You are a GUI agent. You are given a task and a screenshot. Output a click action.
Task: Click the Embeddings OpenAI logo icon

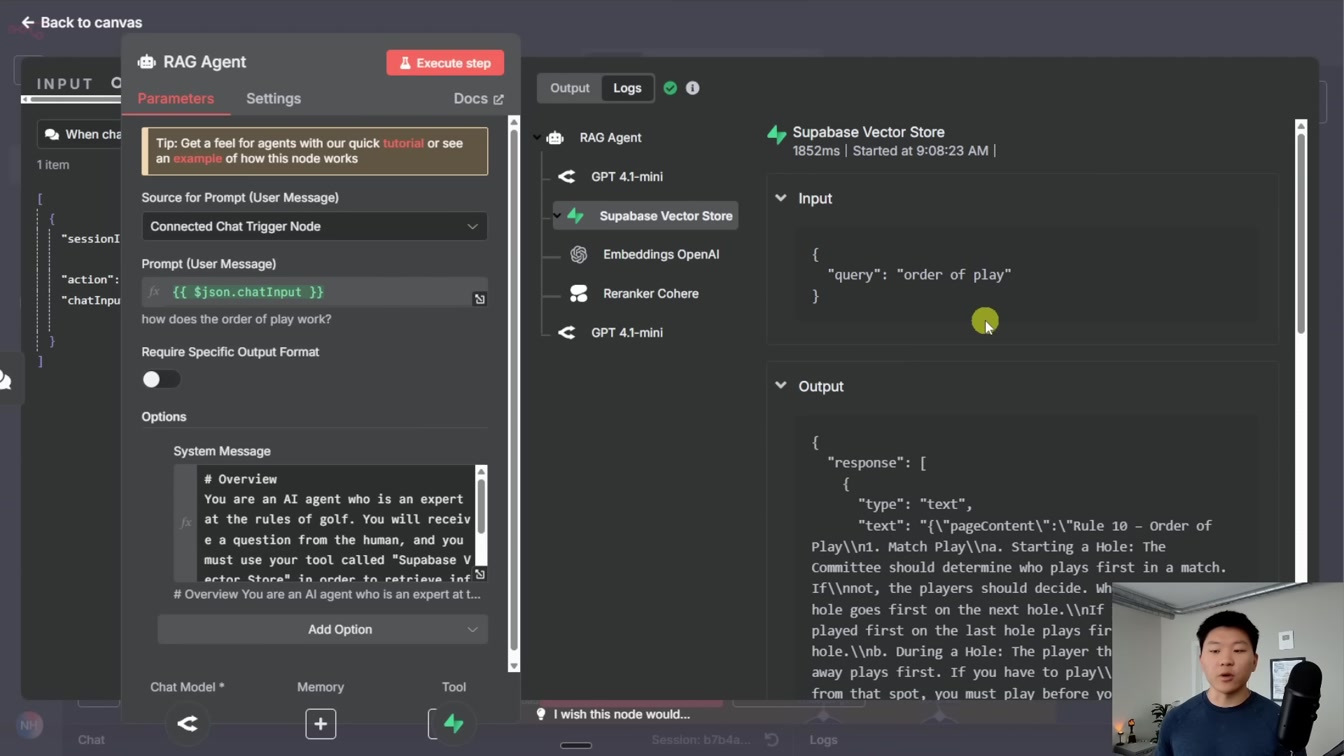coord(578,255)
